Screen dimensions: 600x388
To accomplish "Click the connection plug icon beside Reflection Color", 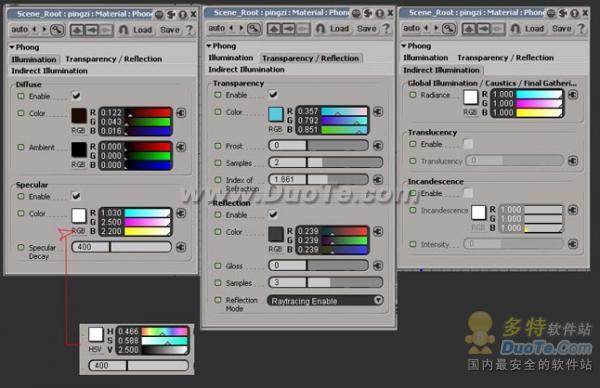I will (x=378, y=231).
